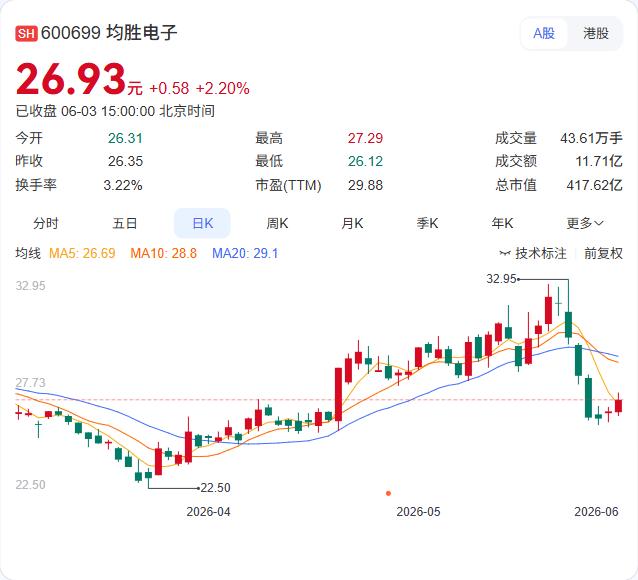The height and width of the screenshot is (580, 638).
Task: Click the 昨收 value 26.35
Action: pos(125,161)
